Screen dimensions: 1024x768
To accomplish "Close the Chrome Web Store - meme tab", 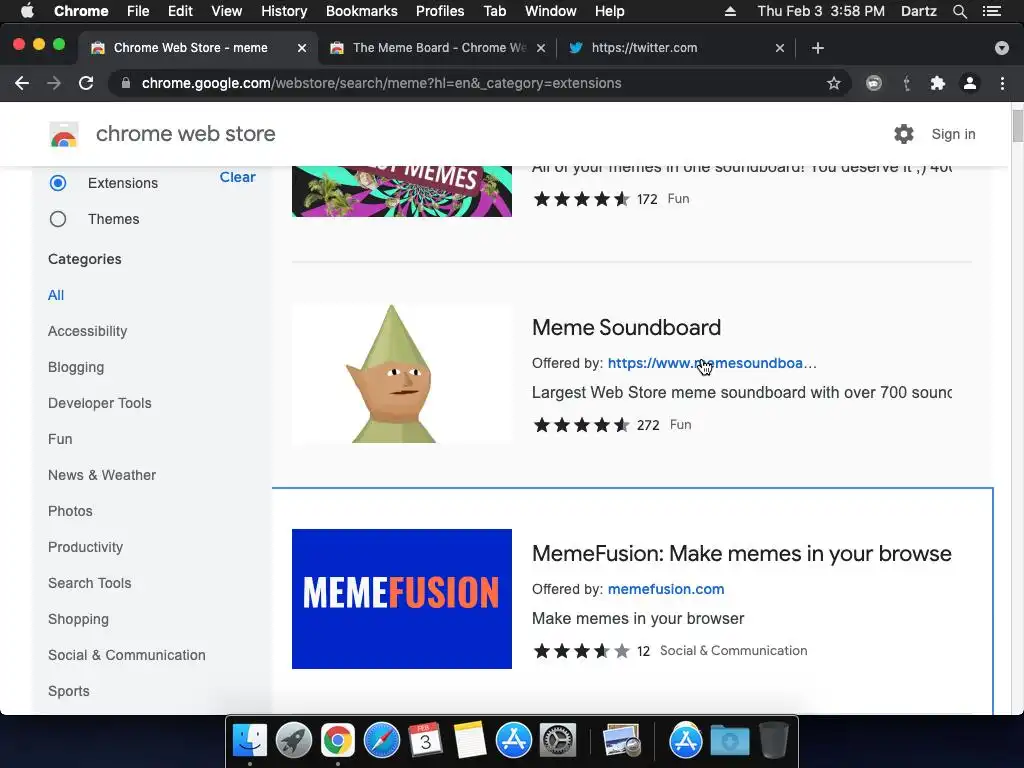I will [x=302, y=48].
